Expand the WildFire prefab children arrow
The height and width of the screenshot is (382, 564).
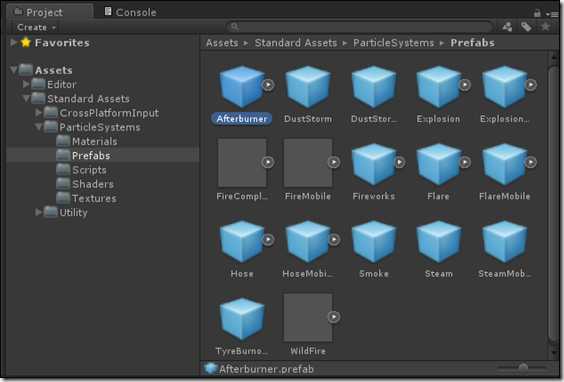334,317
